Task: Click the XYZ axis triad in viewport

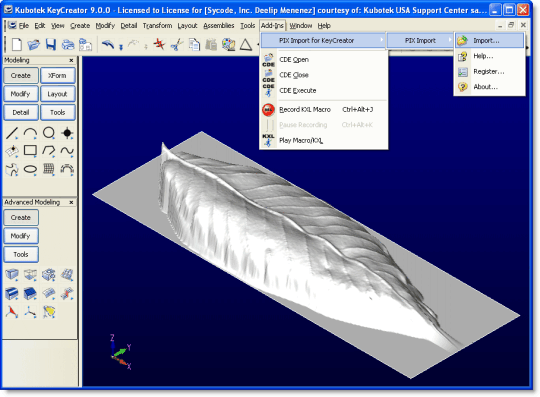Action: point(121,352)
